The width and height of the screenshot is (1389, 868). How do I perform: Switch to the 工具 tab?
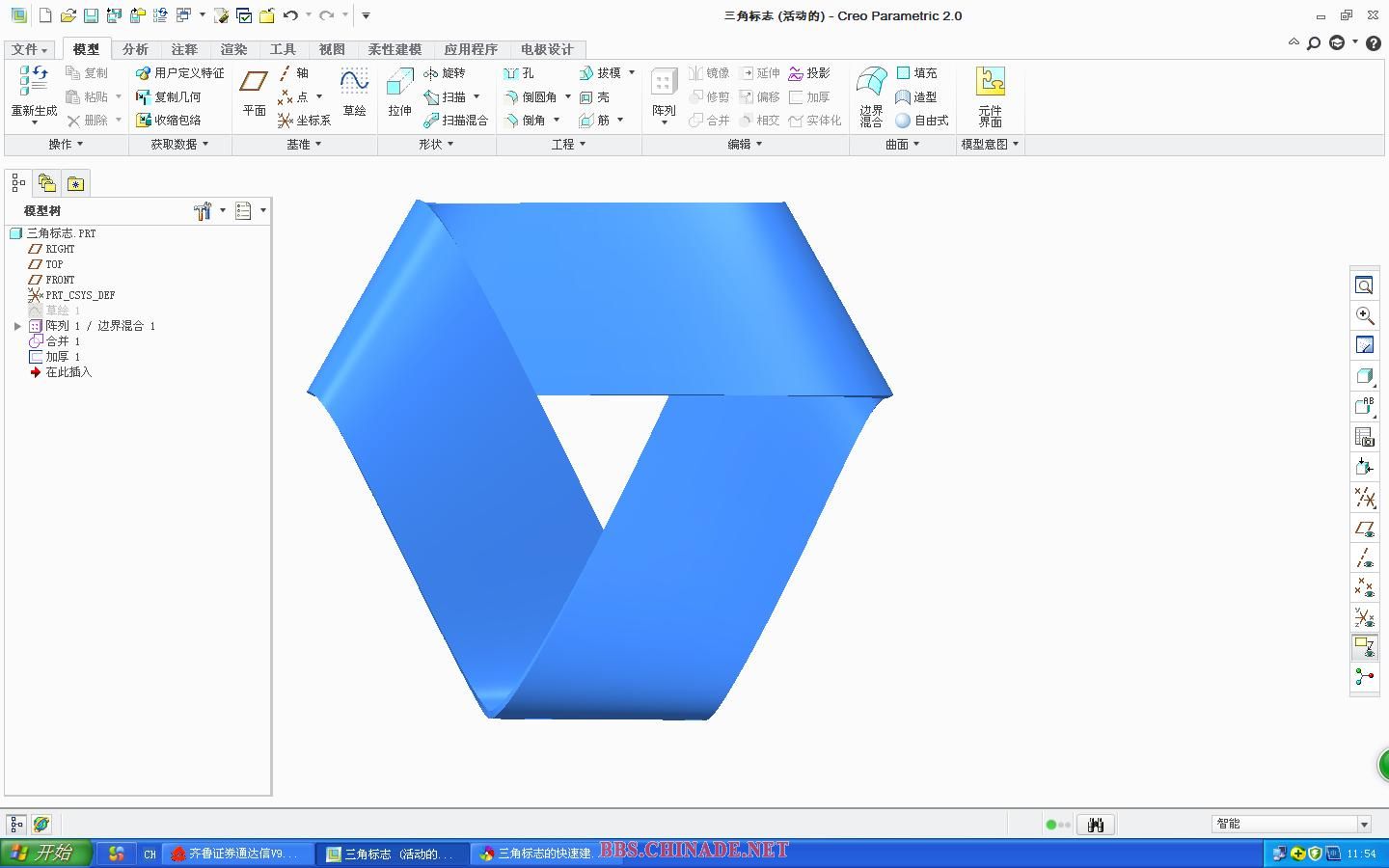click(x=283, y=49)
